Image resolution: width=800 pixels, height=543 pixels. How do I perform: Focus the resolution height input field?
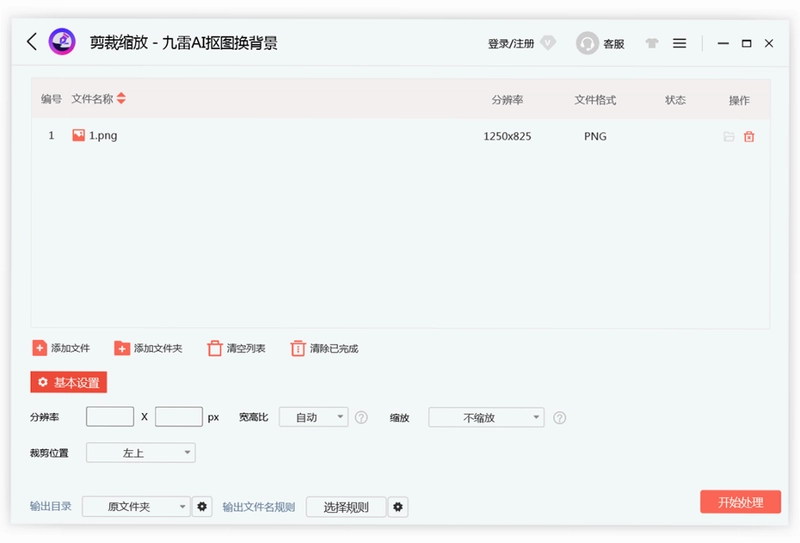click(179, 416)
